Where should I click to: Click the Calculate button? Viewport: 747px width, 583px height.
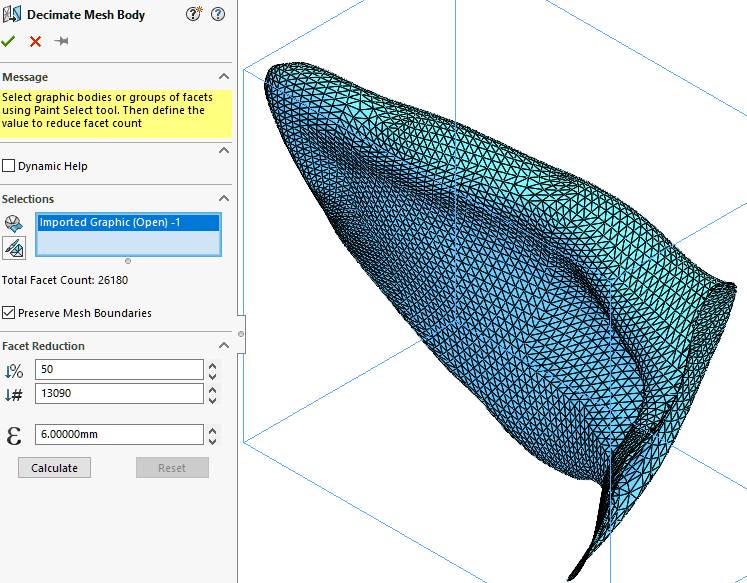[x=54, y=468]
